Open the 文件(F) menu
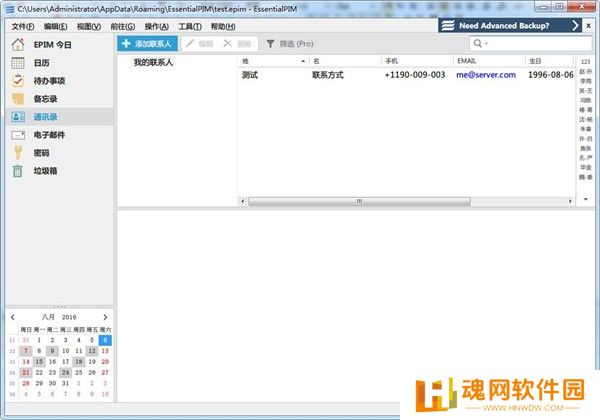Viewport: 600px width, 420px height. pos(23,26)
